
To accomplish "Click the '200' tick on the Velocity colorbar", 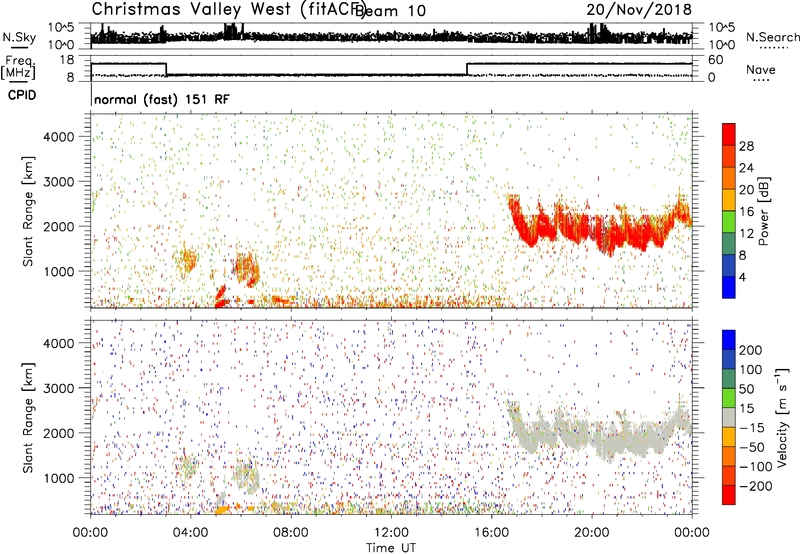I will tap(751, 350).
